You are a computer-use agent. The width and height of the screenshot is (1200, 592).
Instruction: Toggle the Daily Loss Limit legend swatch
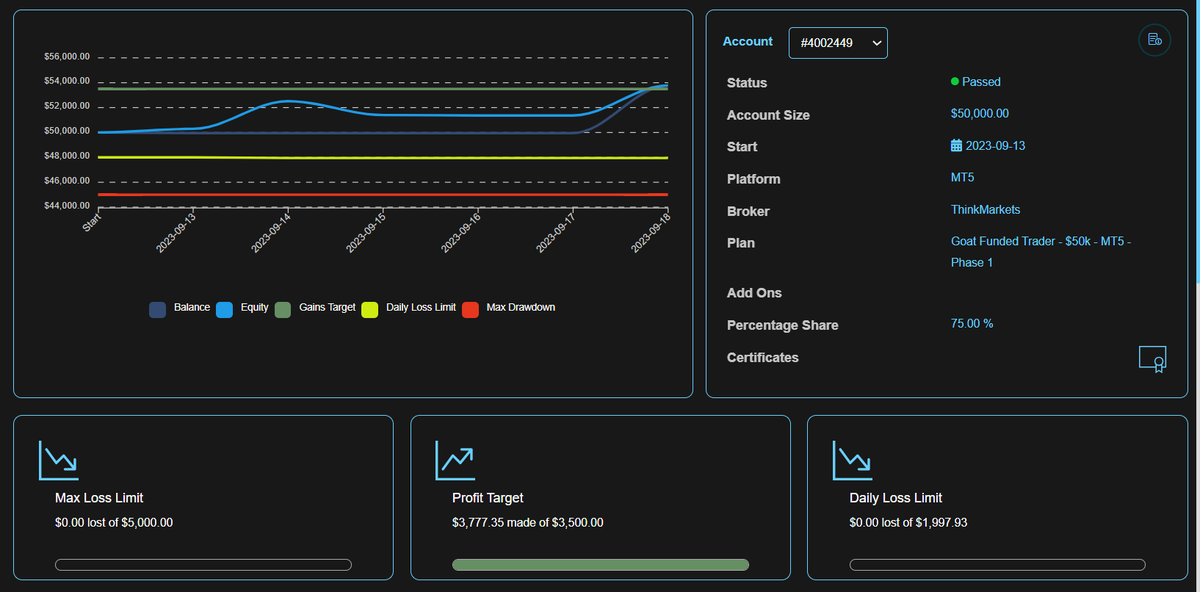(x=370, y=309)
